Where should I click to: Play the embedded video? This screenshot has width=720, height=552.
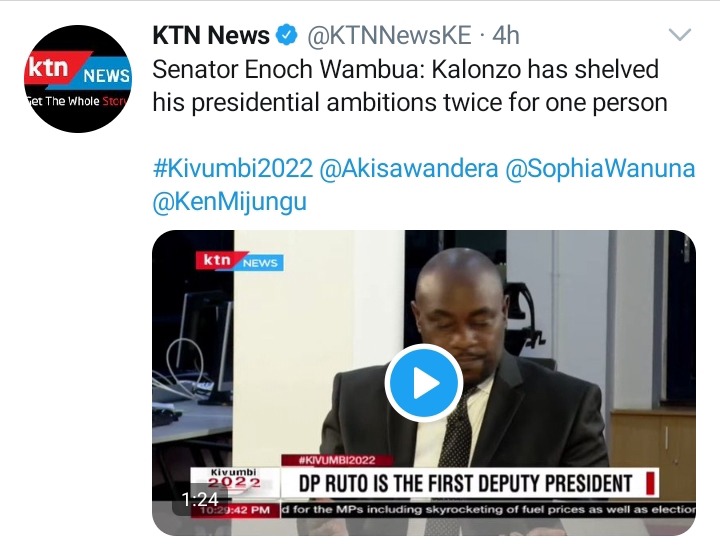point(423,383)
